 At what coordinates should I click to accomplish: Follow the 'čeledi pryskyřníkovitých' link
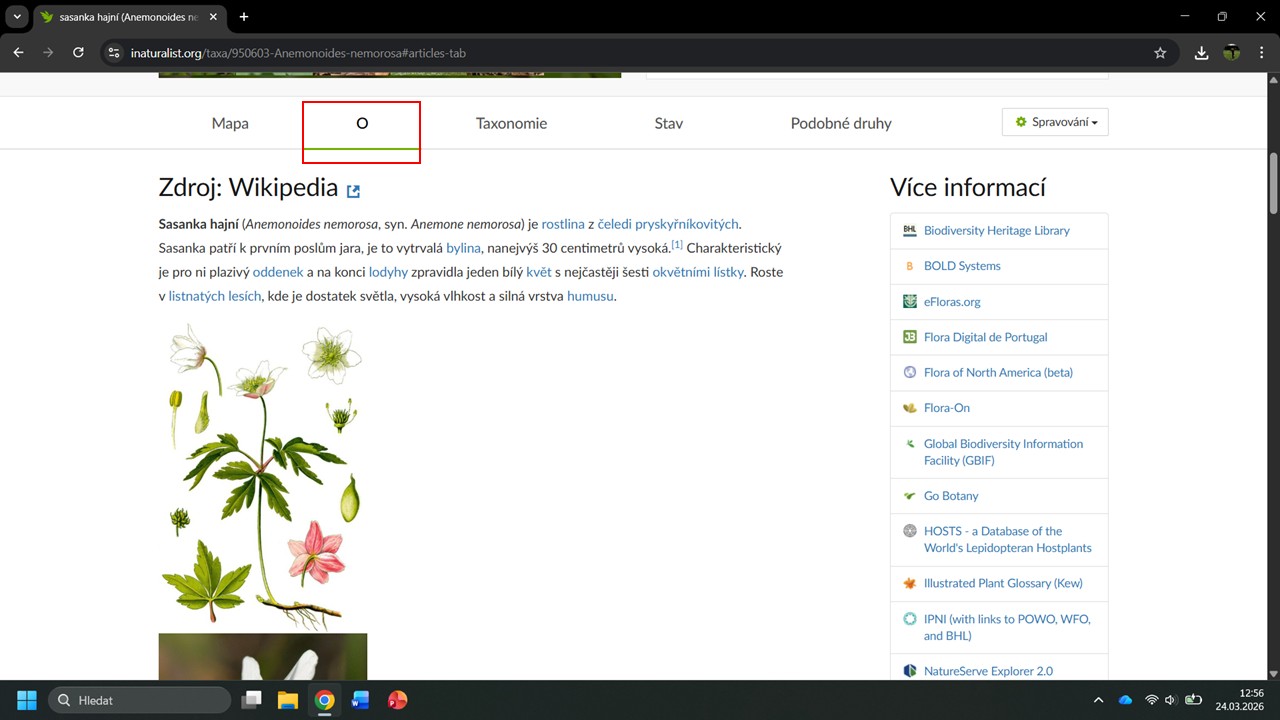[x=667, y=224]
